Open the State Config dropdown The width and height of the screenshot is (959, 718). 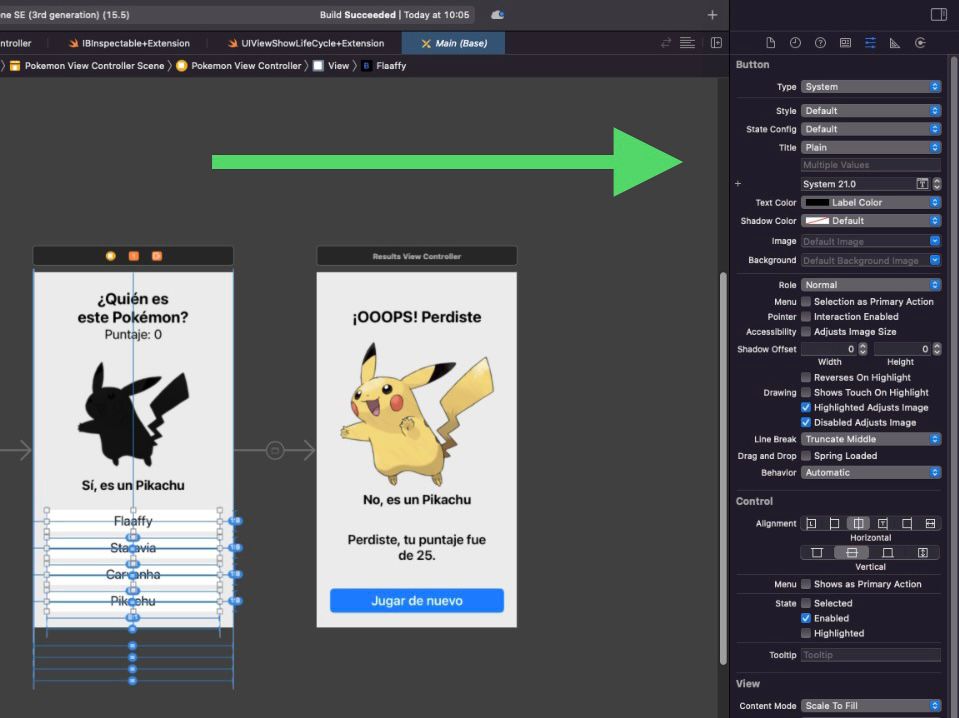(x=871, y=129)
